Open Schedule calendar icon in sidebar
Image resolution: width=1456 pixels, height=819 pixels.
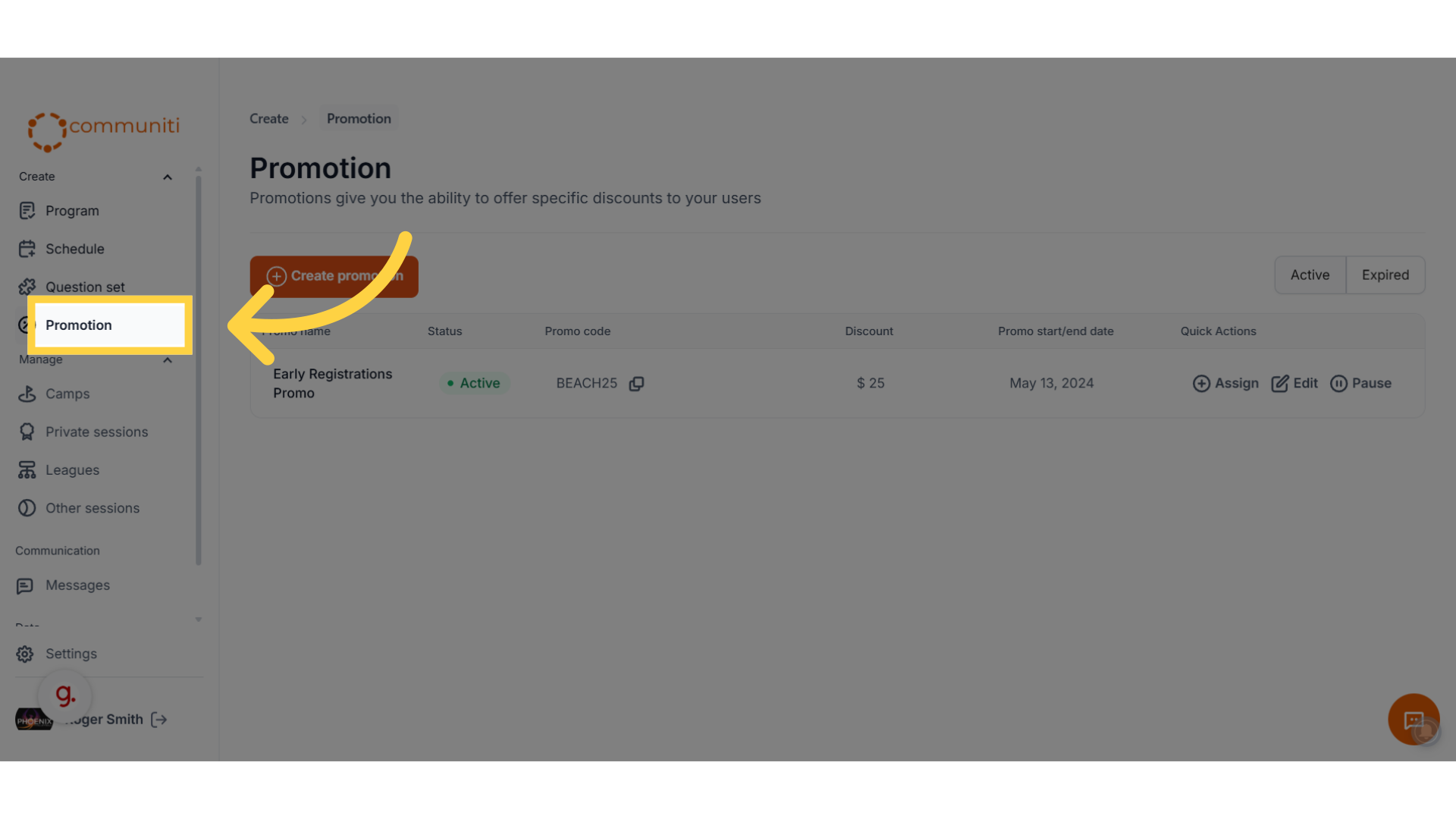(x=27, y=249)
